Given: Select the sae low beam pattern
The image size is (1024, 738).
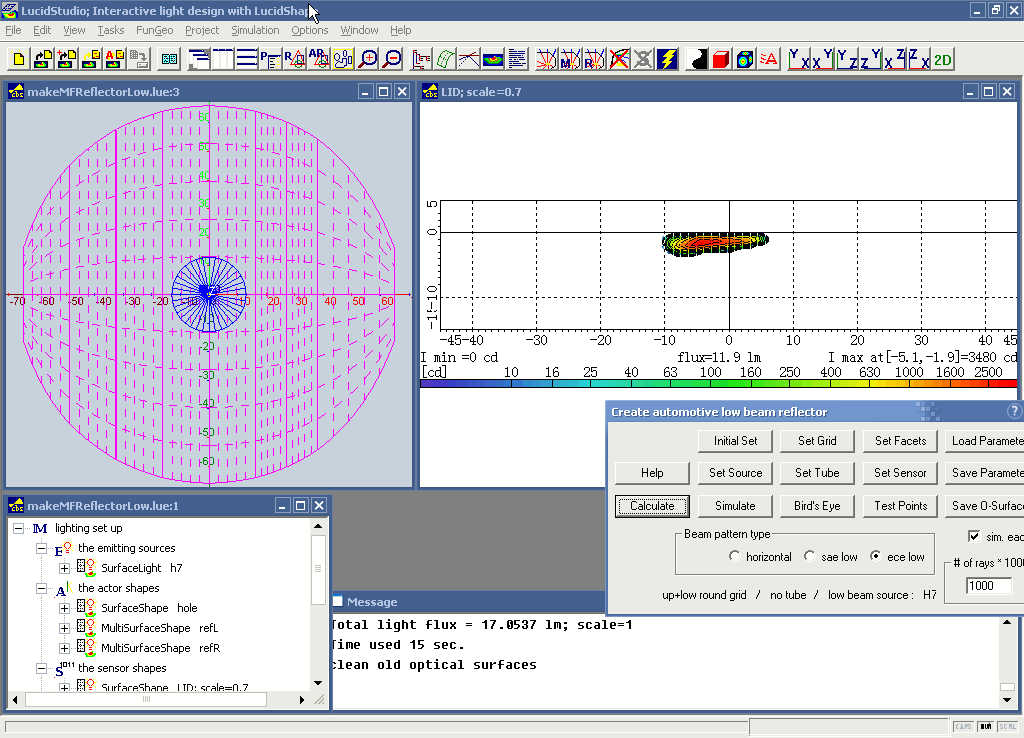Looking at the screenshot, I should pos(810,556).
